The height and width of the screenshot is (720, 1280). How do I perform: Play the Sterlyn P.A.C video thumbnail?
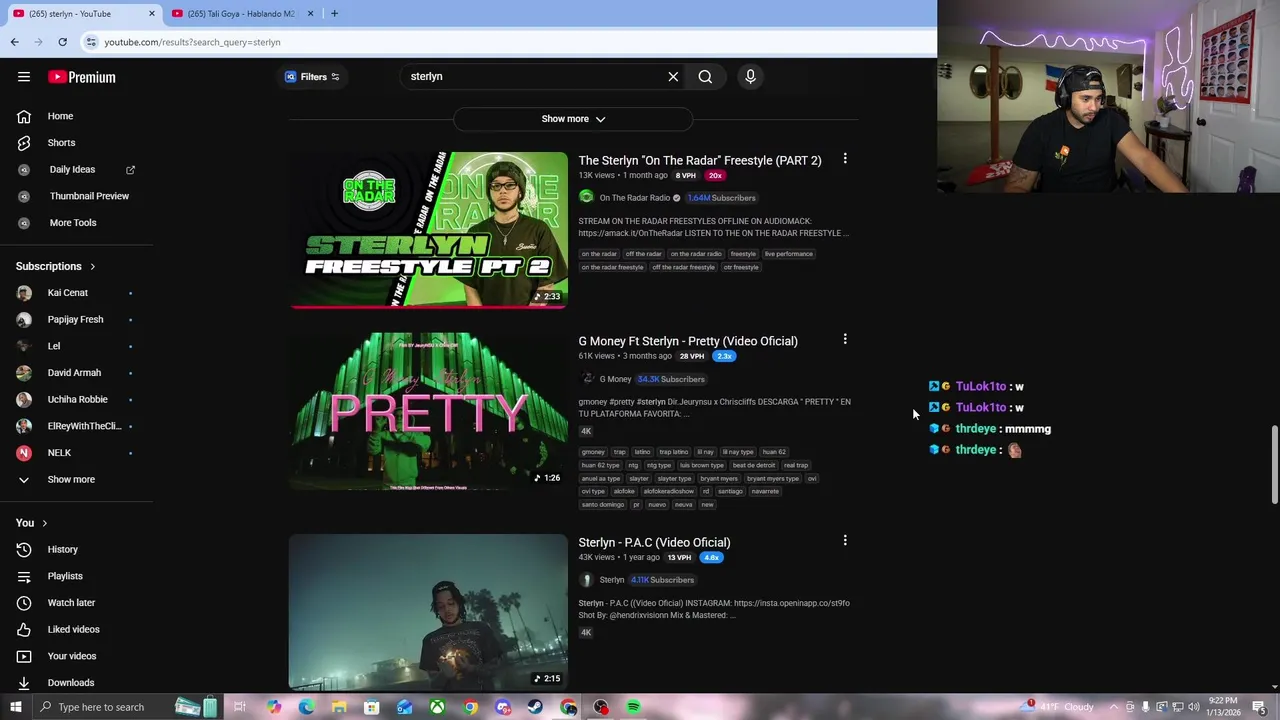point(428,612)
